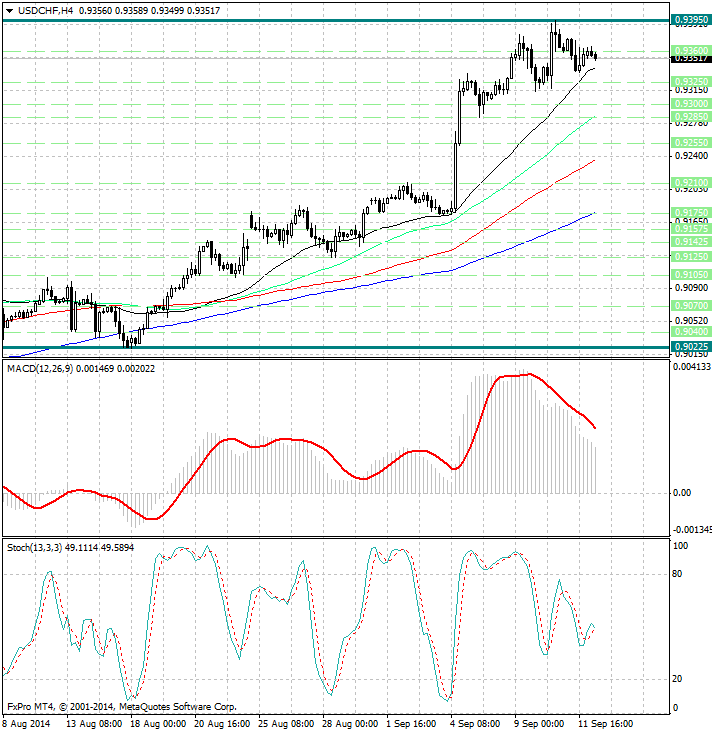Click the 0.92550 price level label
712x732 pixels.
pyautogui.click(x=691, y=142)
